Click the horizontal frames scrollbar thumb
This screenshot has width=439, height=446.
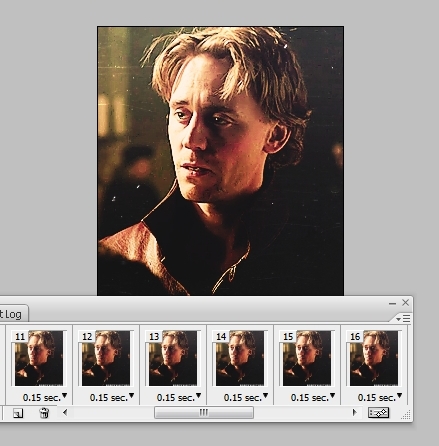(x=204, y=413)
